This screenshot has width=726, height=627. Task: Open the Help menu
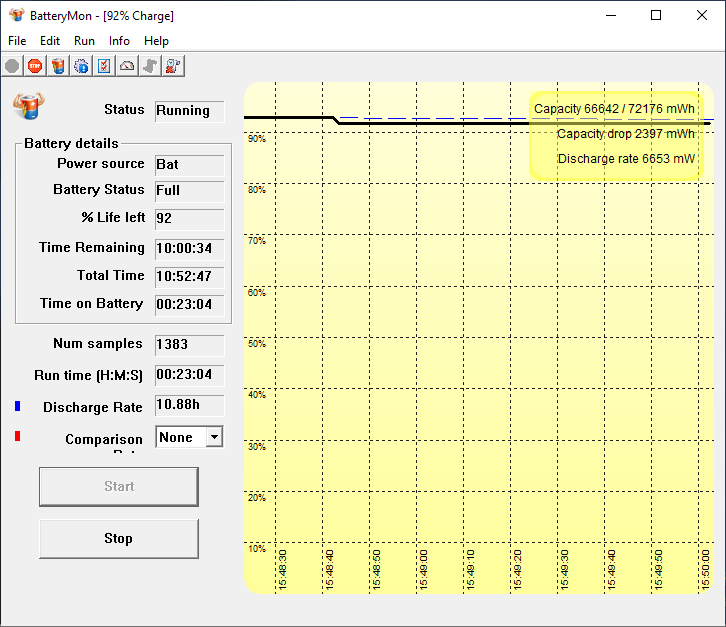click(x=156, y=41)
